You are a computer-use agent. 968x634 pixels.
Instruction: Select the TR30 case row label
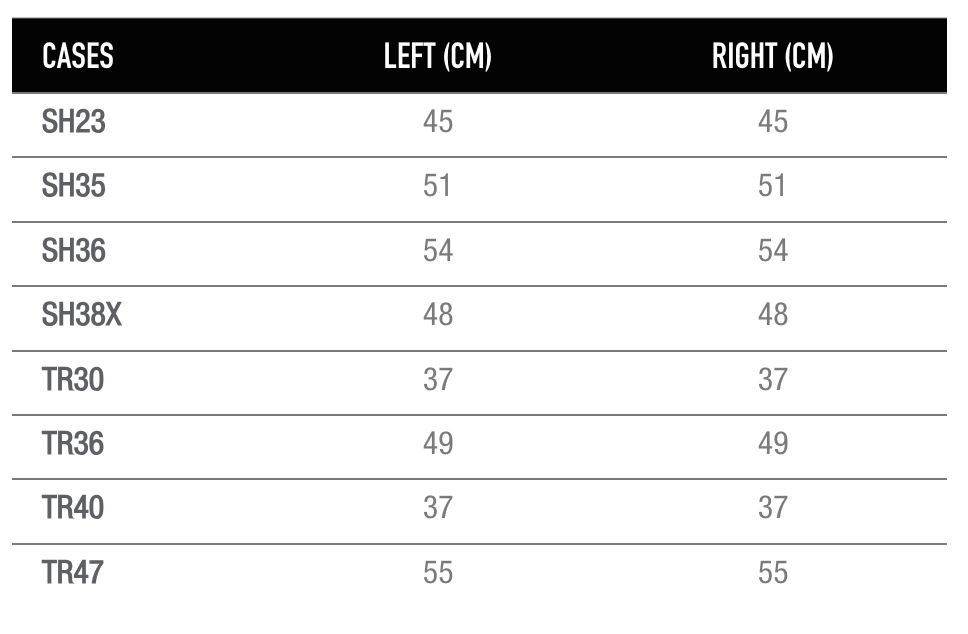click(73, 379)
